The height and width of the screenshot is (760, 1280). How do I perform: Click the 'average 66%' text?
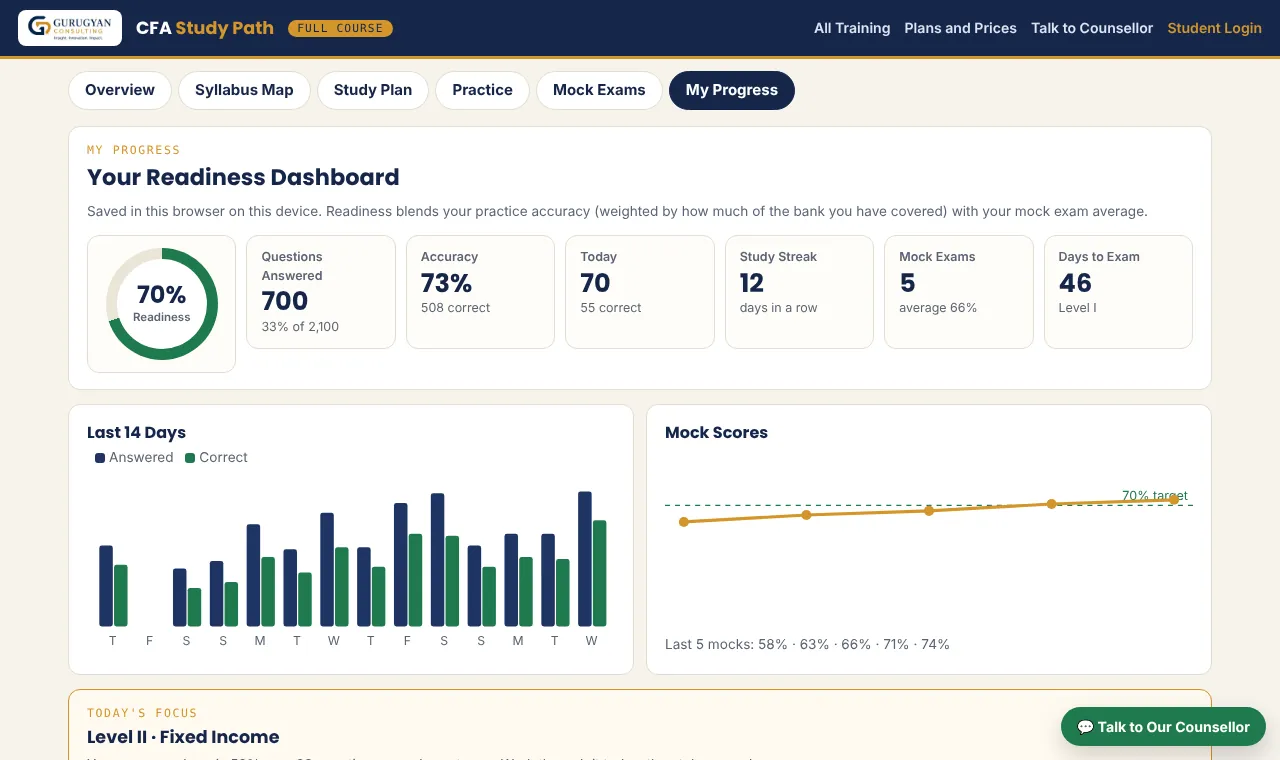(x=938, y=307)
